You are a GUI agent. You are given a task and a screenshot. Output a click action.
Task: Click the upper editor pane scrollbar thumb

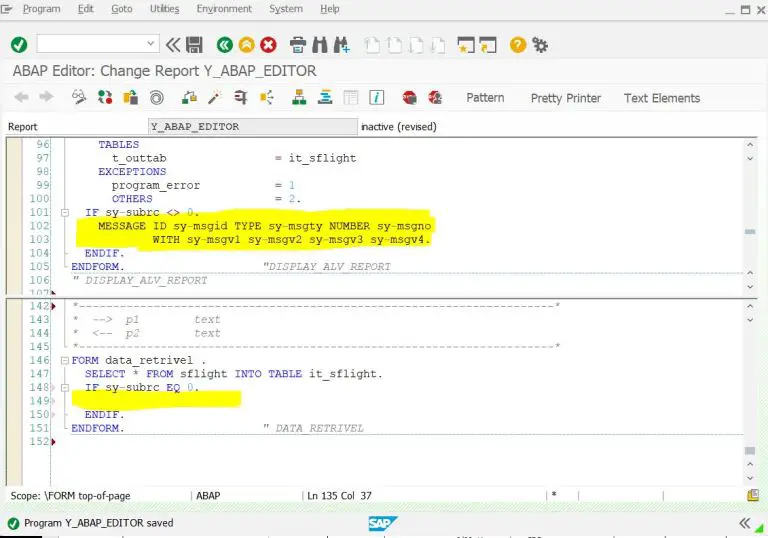[x=750, y=231]
